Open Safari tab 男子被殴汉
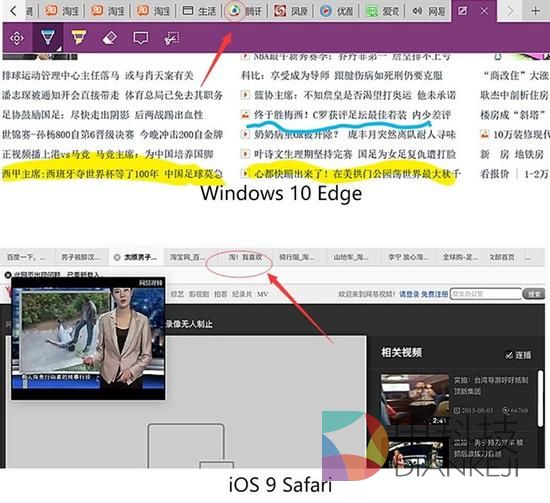This screenshot has width=550, height=503. pos(82,257)
